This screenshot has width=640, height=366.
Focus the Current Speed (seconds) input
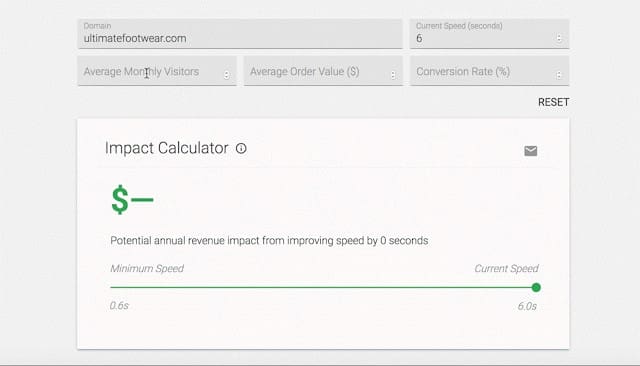[489, 34]
